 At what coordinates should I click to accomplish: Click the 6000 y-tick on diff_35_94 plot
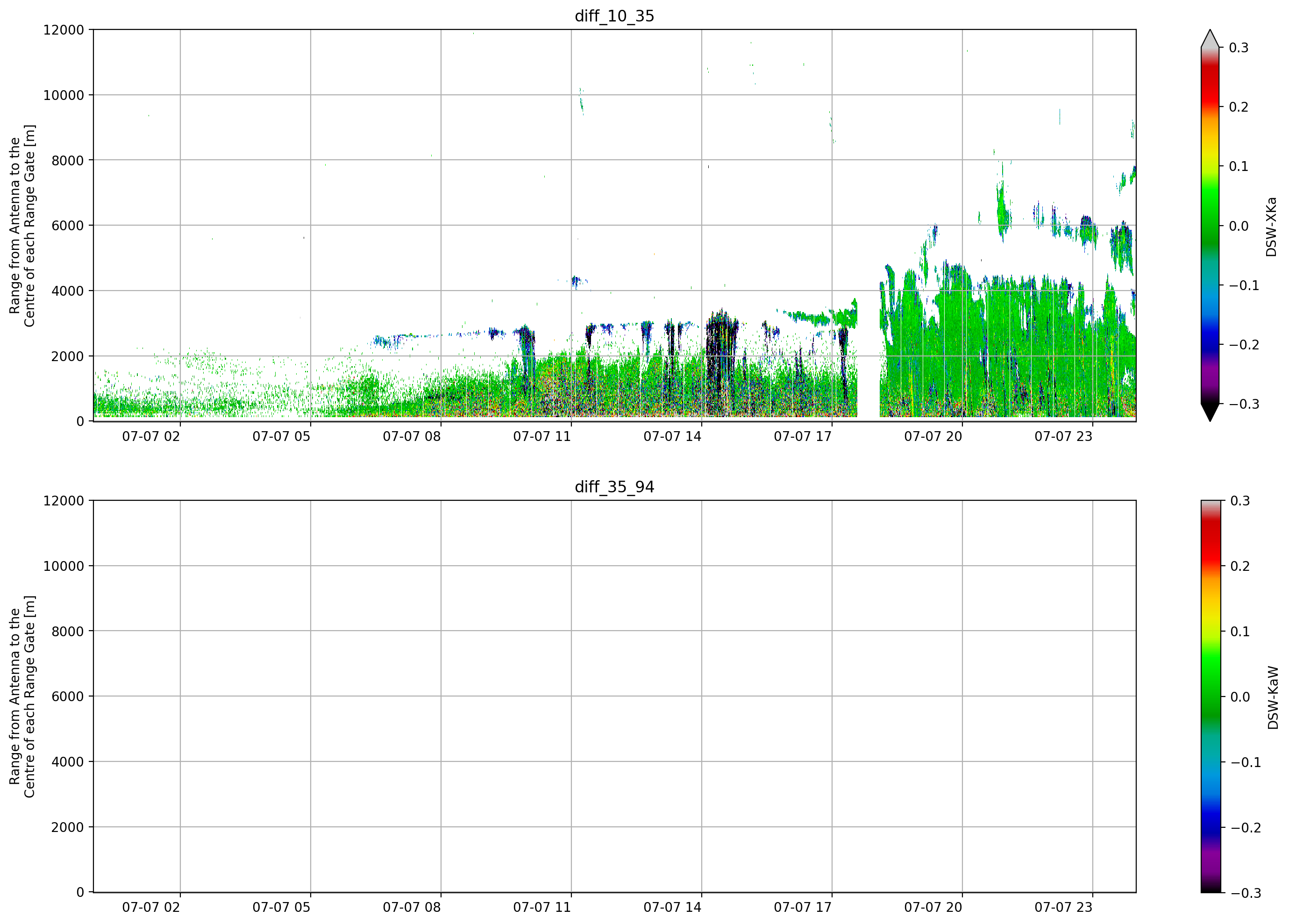click(68, 697)
